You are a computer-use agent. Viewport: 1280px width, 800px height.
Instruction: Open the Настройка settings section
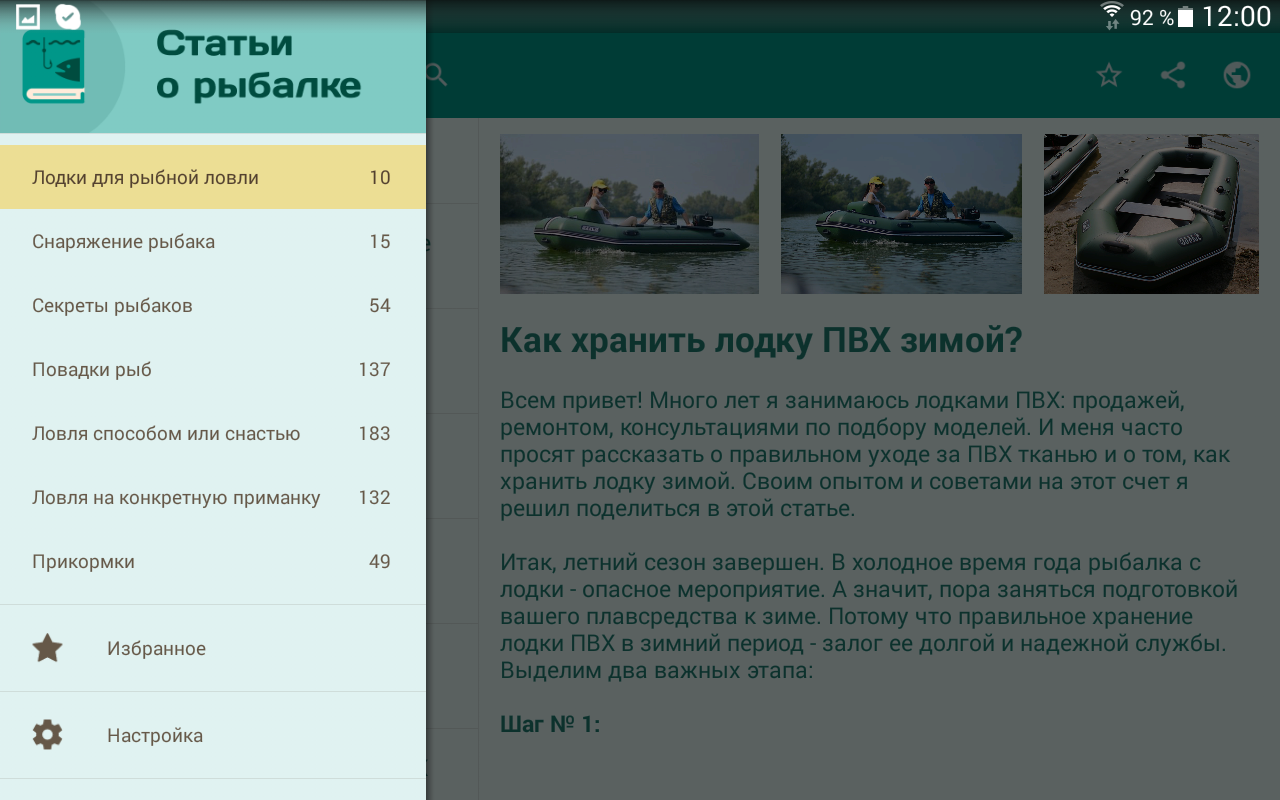point(213,735)
